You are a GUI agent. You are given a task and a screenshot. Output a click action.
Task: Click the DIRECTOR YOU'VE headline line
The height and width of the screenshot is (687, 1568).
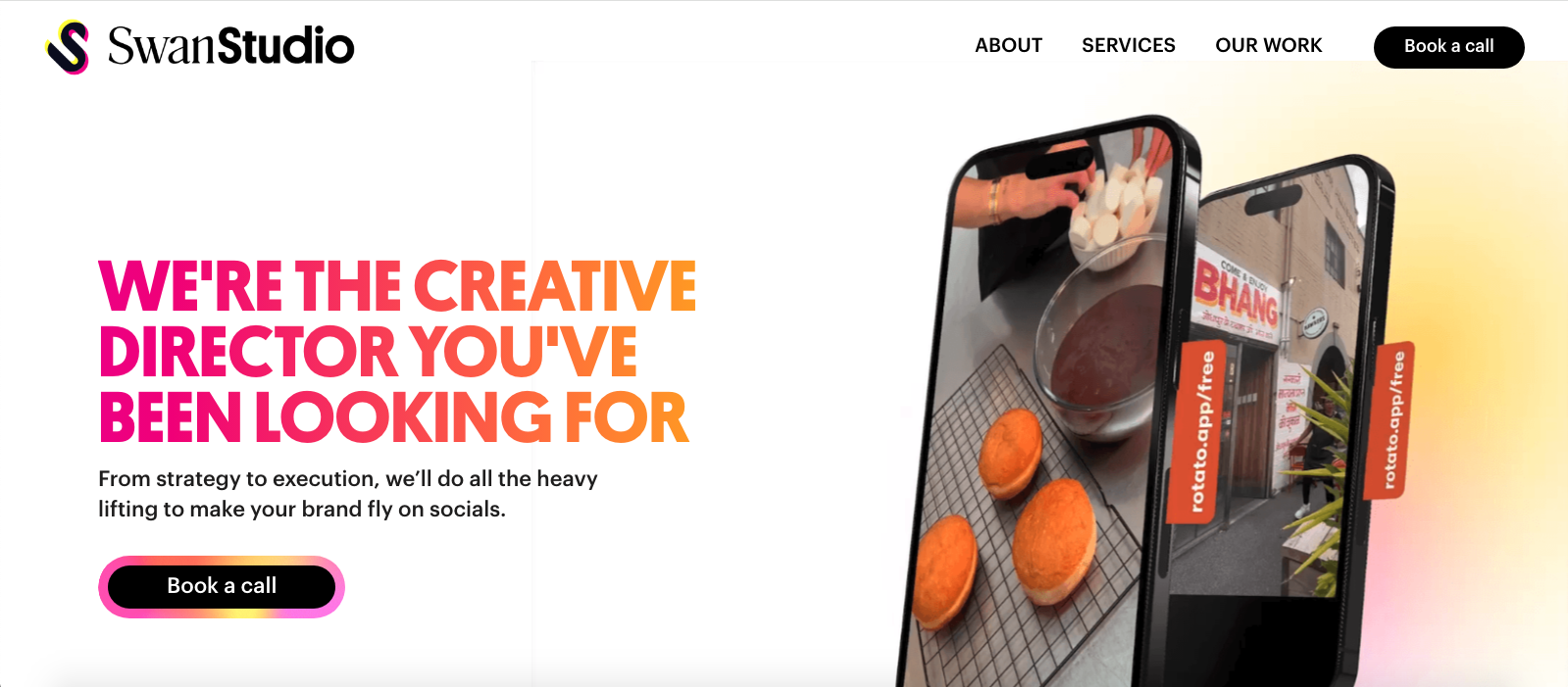[369, 352]
